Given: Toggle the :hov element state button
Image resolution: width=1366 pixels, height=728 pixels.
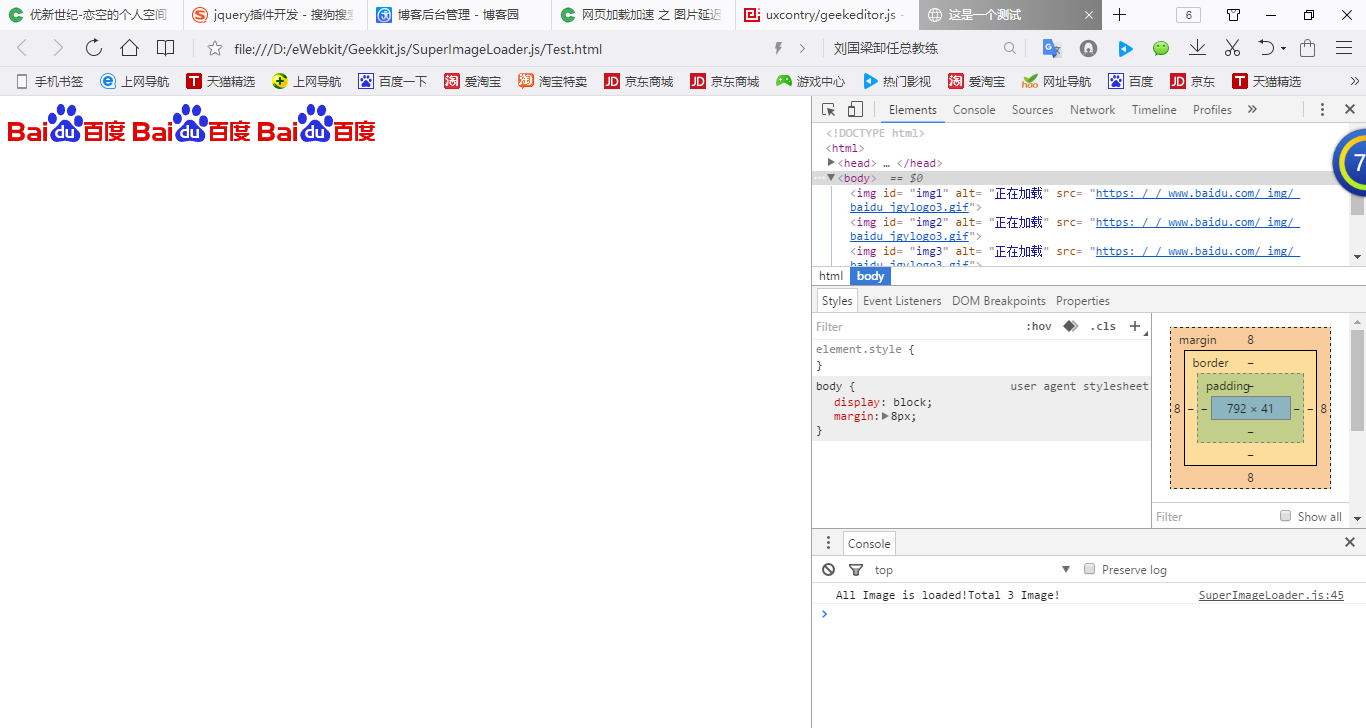Looking at the screenshot, I should (1039, 326).
